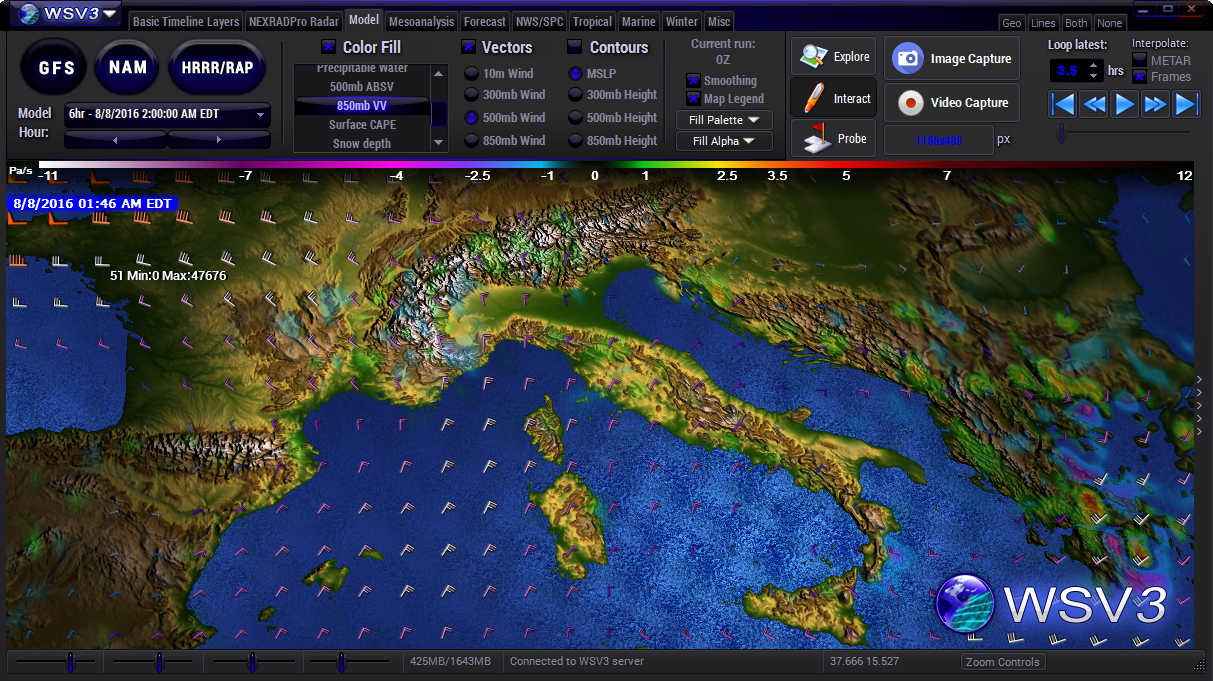Toggle the Vectors checkbox

[x=468, y=47]
